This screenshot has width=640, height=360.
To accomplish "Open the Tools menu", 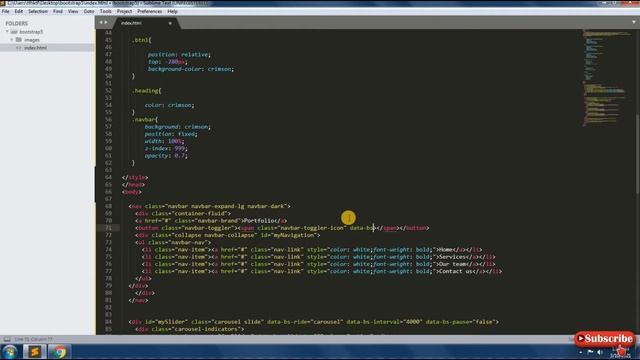I will coord(106,11).
